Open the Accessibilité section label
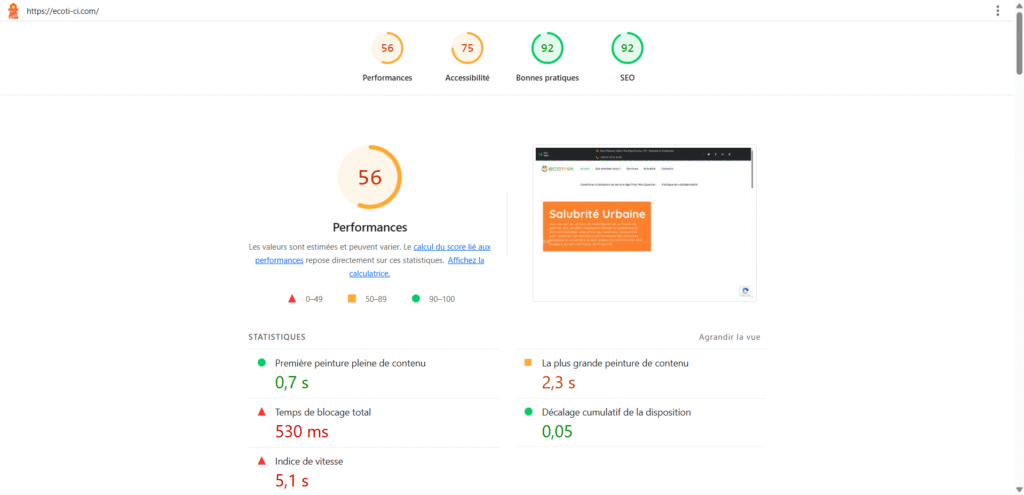The width and height of the screenshot is (1024, 495). click(467, 78)
